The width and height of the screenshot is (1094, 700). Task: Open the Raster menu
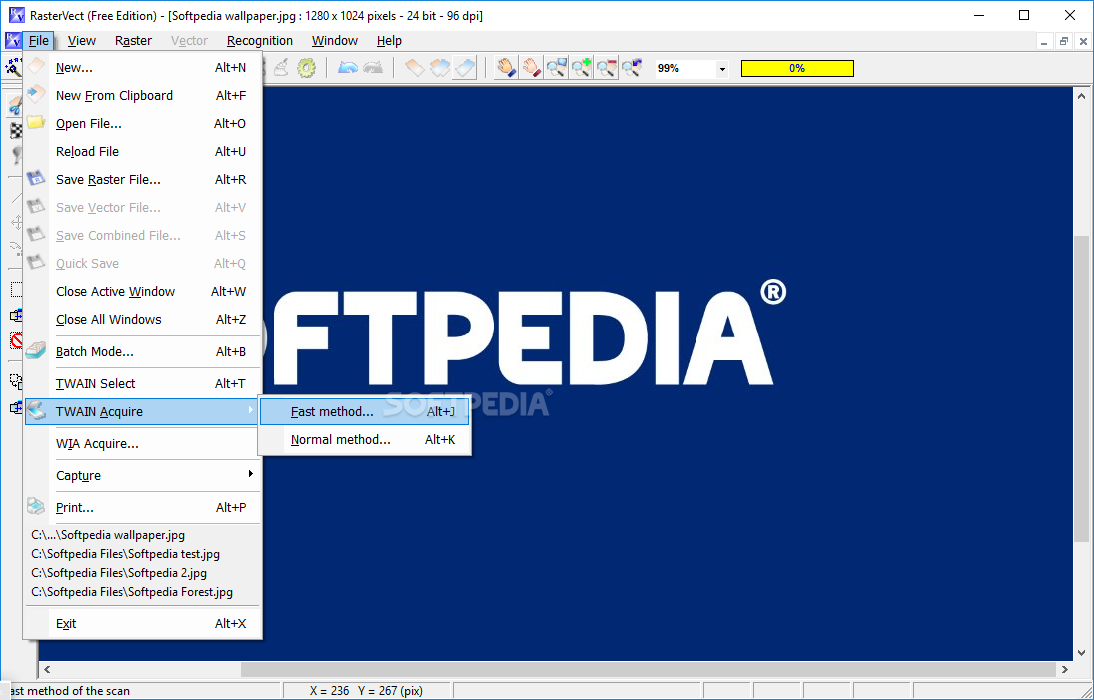point(133,40)
